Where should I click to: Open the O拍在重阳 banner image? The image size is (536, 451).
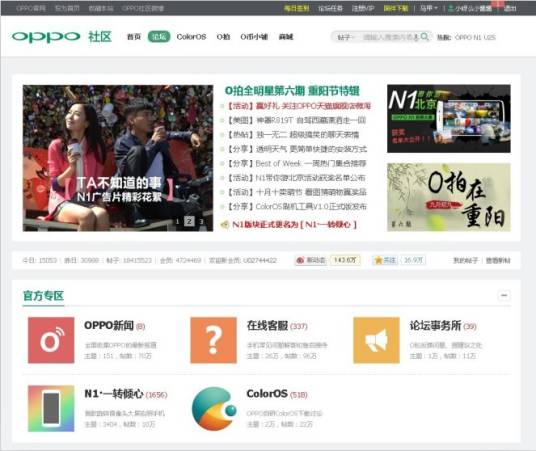(x=449, y=197)
